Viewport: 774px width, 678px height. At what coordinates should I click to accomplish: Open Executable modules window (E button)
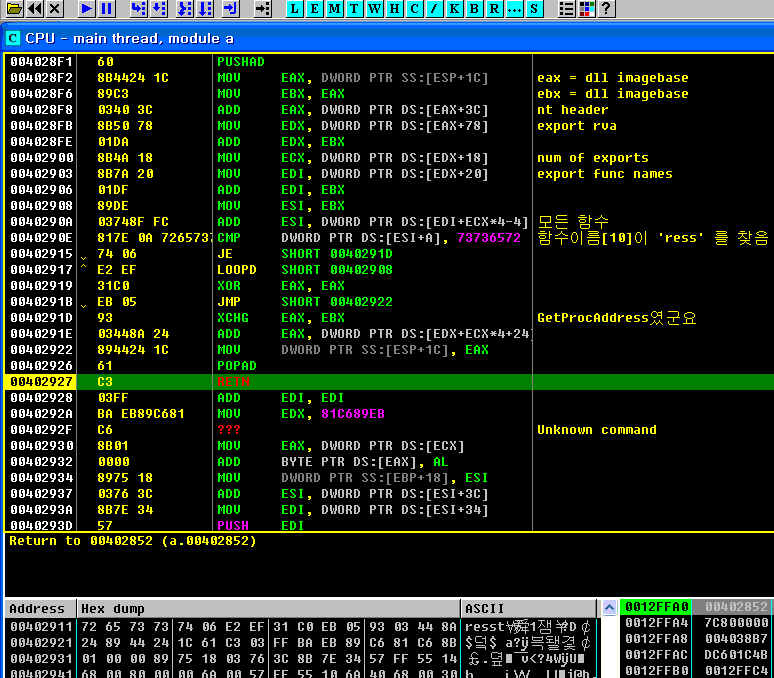[x=314, y=8]
